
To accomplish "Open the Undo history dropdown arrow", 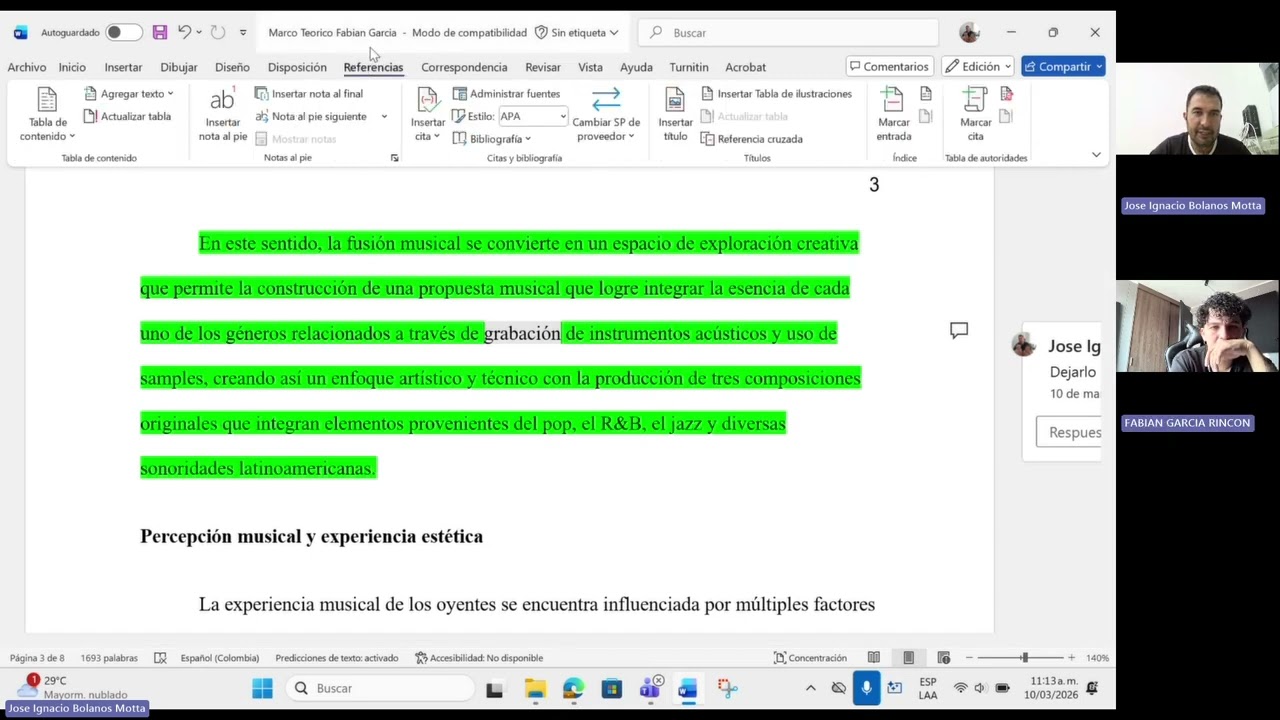I will [199, 33].
